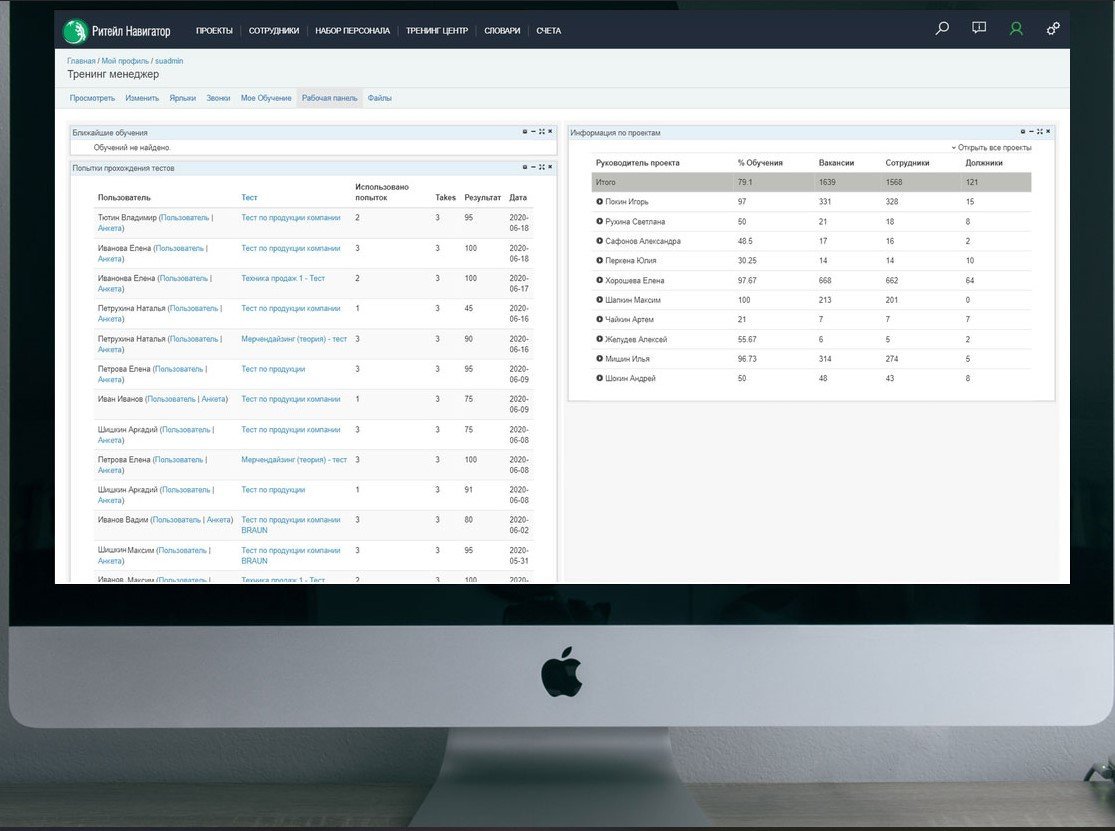Open search with the magnifier icon
The image size is (1115, 831).
pos(942,28)
